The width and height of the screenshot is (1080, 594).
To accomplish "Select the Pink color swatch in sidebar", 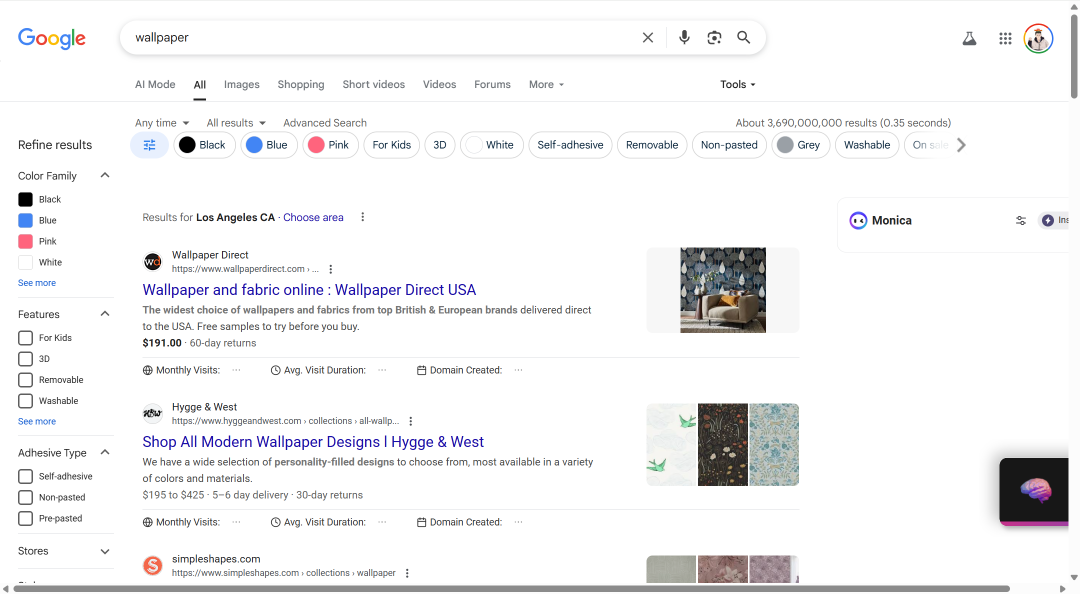I will tap(25, 241).
